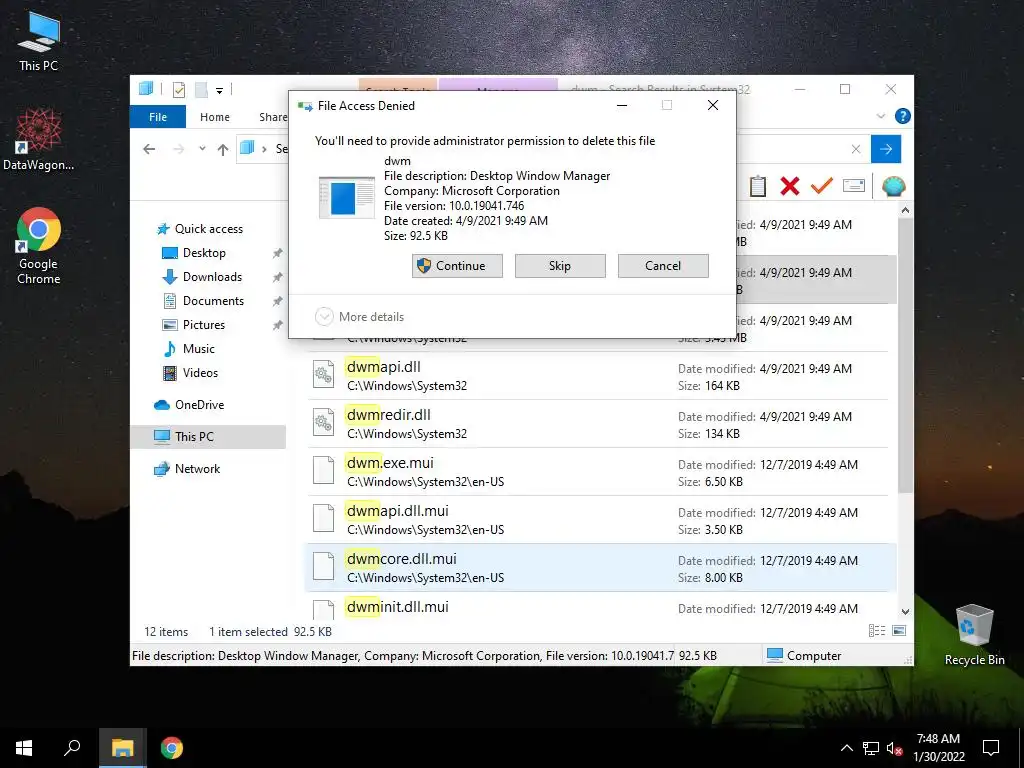Select Network in navigation pane
1024x768 pixels.
point(187,469)
